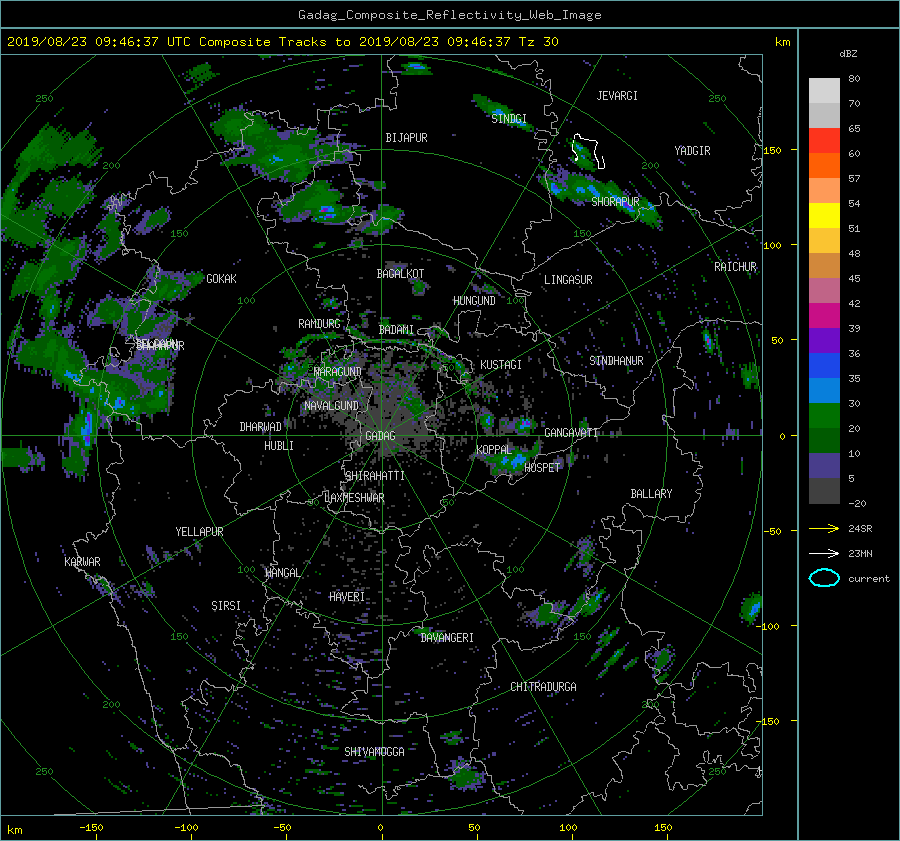Select the 39 dBZ magenta color swatch
This screenshot has width=900, height=841.
pos(824,315)
